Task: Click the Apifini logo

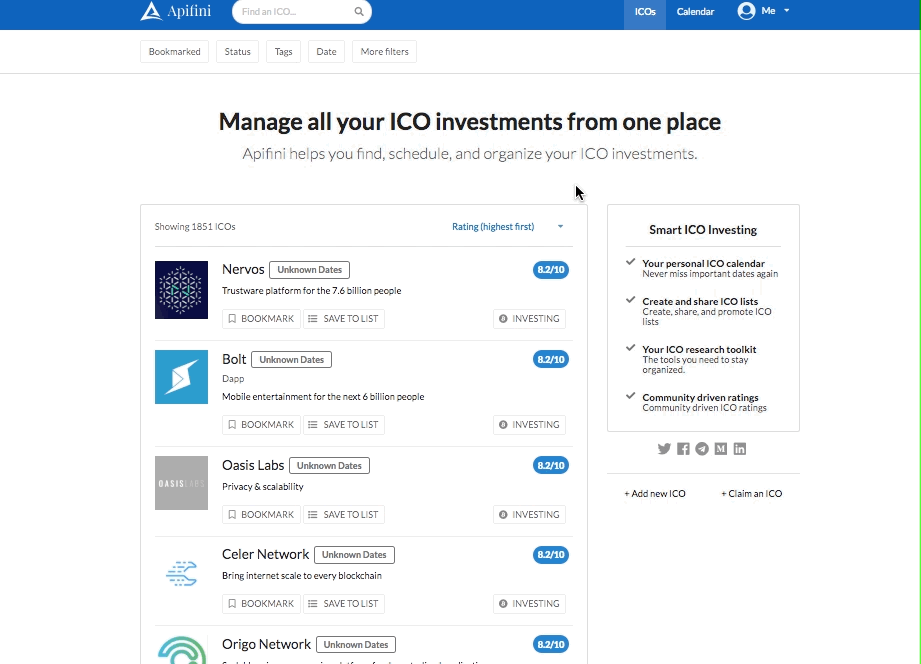Action: click(x=175, y=11)
